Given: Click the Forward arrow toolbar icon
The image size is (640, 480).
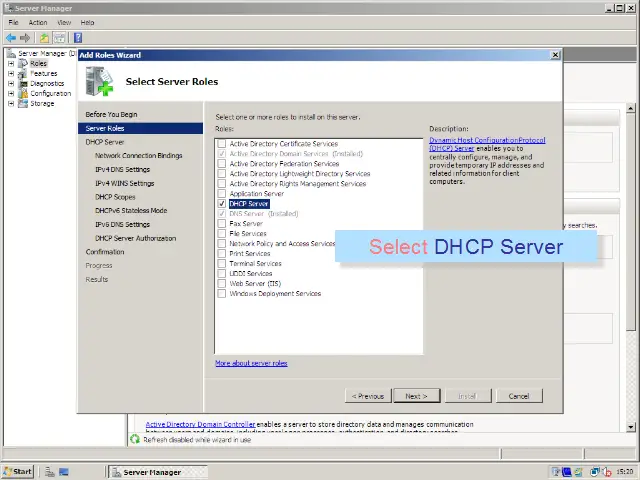Looking at the screenshot, I should pyautogui.click(x=25, y=38).
